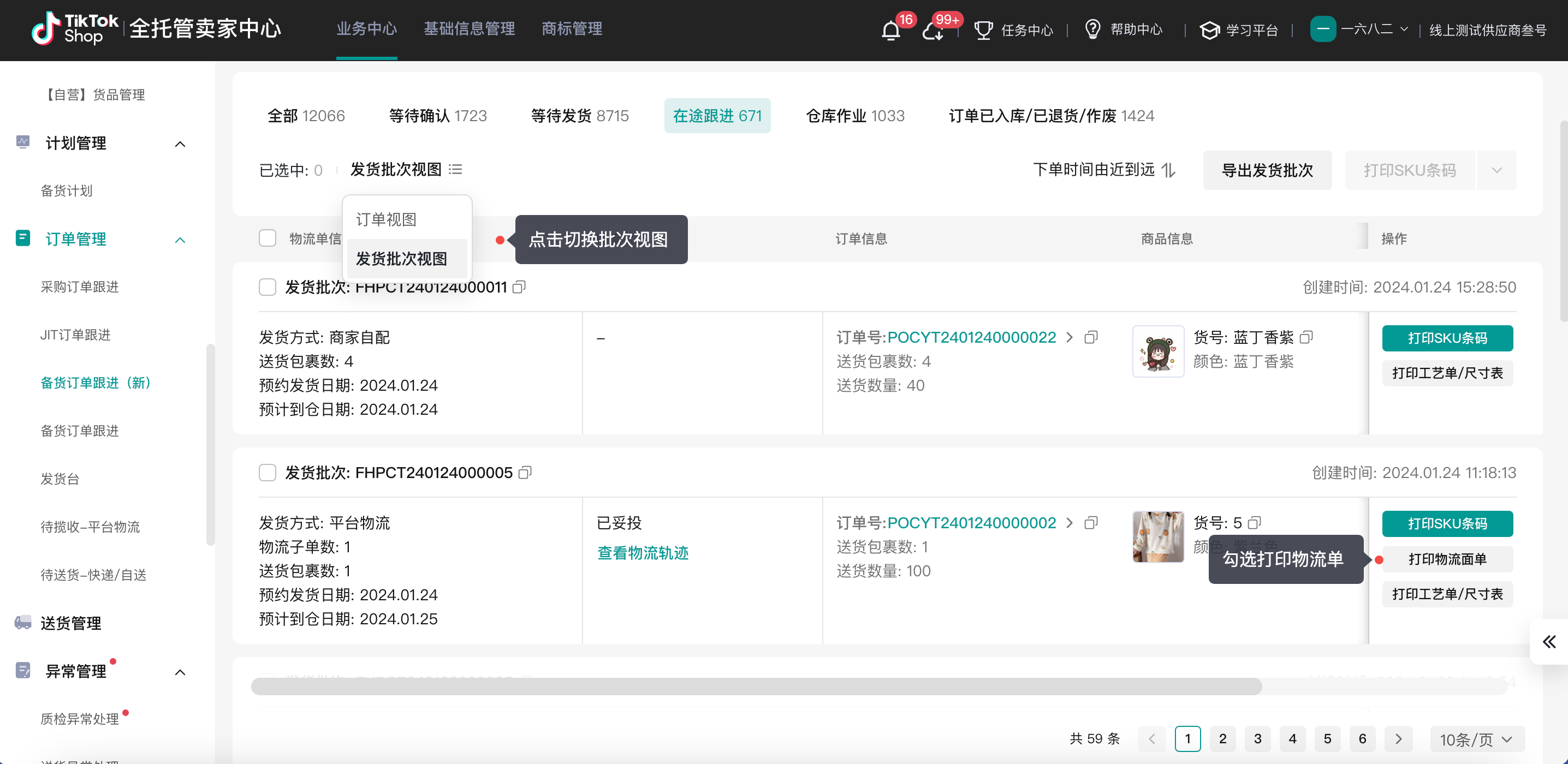Open 采购订单跟进 in the sidebar
Viewport: 1568px width, 764px height.
79,286
